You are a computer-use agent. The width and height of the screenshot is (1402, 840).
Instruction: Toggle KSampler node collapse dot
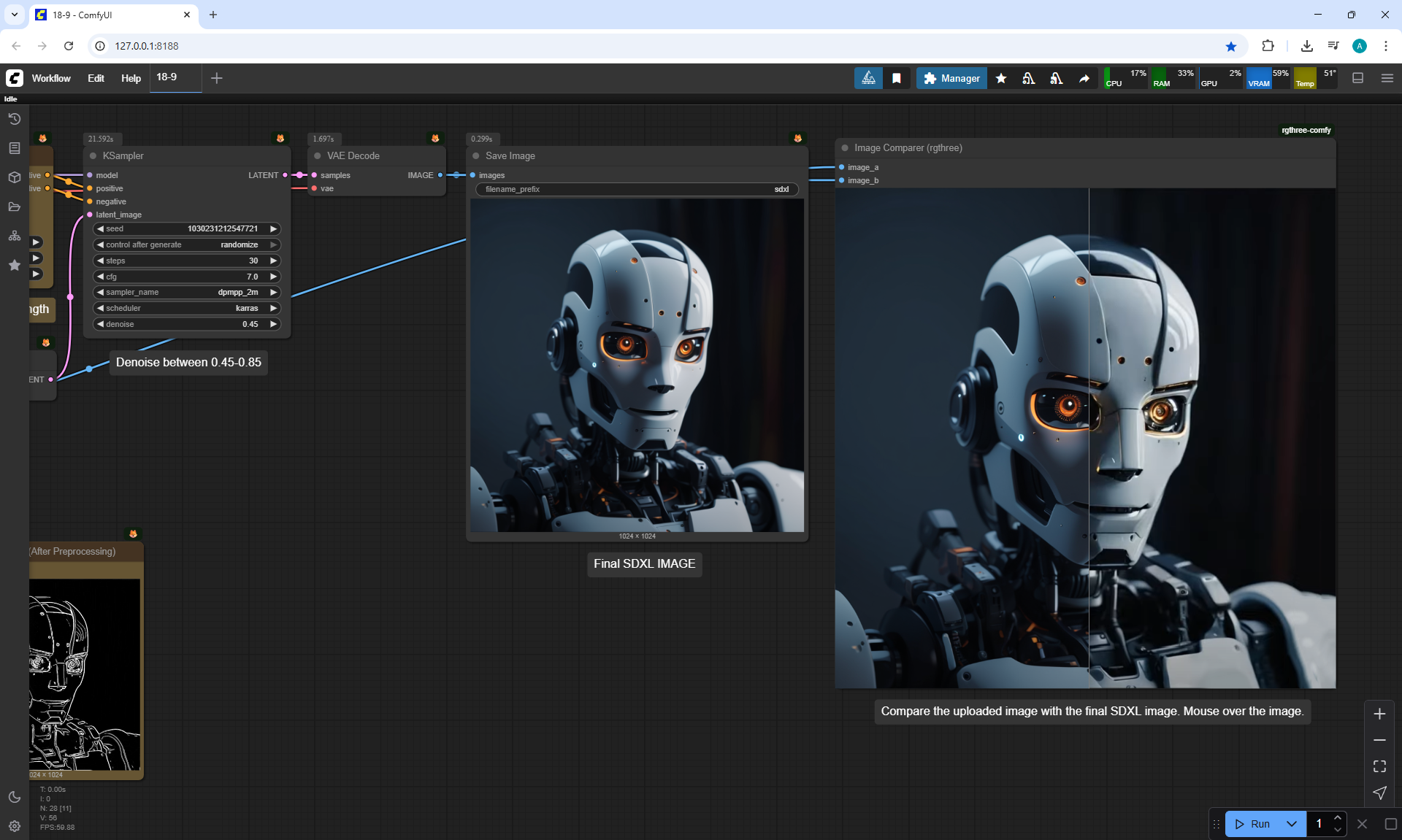tap(93, 156)
